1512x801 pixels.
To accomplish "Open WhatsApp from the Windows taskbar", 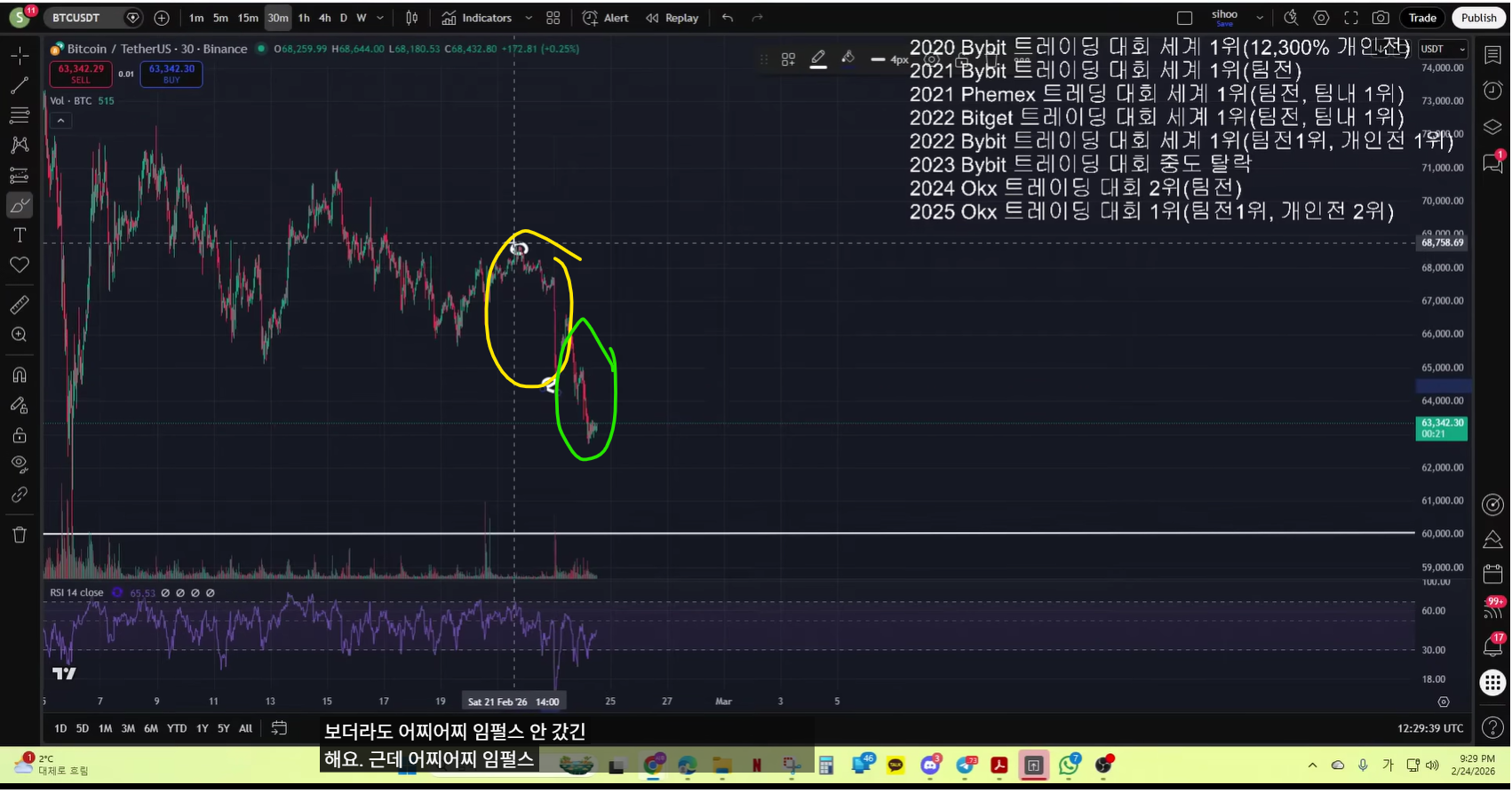I will pyautogui.click(x=1069, y=765).
